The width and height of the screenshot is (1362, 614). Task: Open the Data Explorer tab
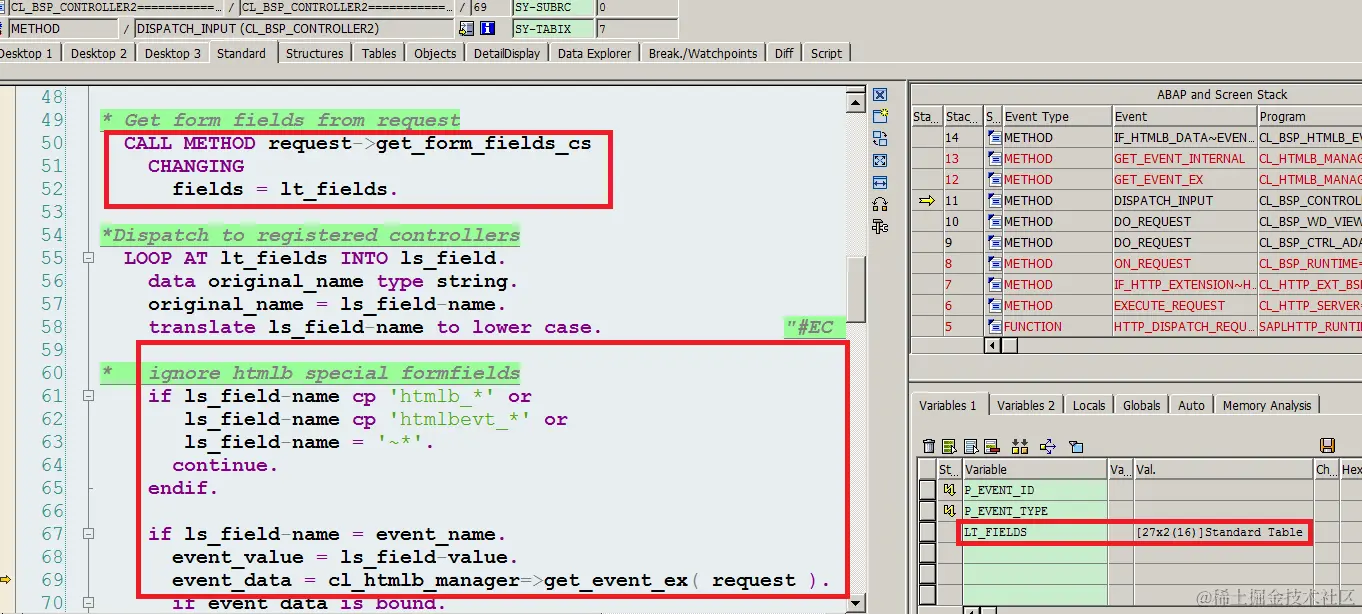click(594, 53)
